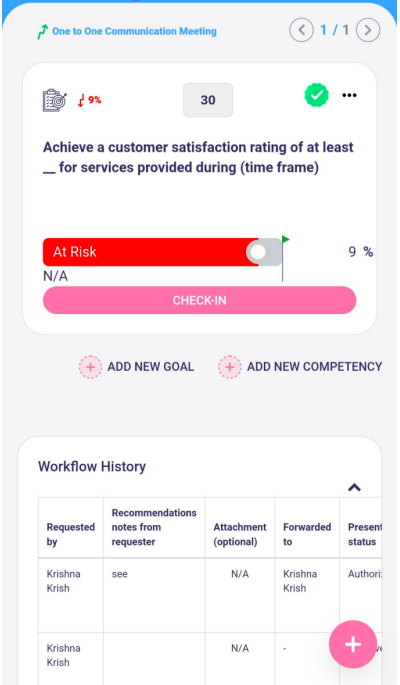Viewport: 400px width, 685px height.
Task: Click the ADD NEW COMPETENCY label
Action: click(314, 367)
